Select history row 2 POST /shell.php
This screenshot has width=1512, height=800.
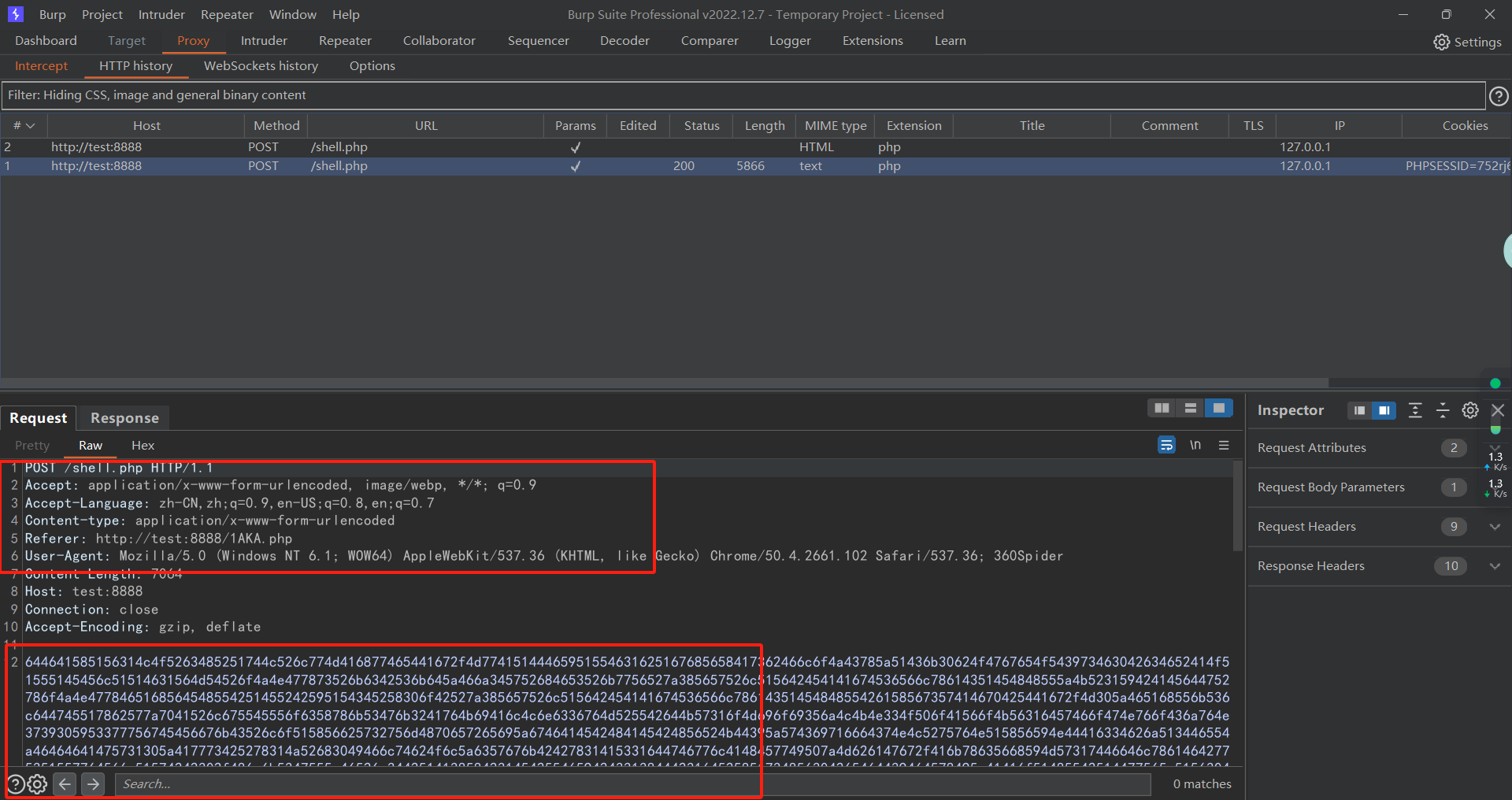pyautogui.click(x=755, y=147)
